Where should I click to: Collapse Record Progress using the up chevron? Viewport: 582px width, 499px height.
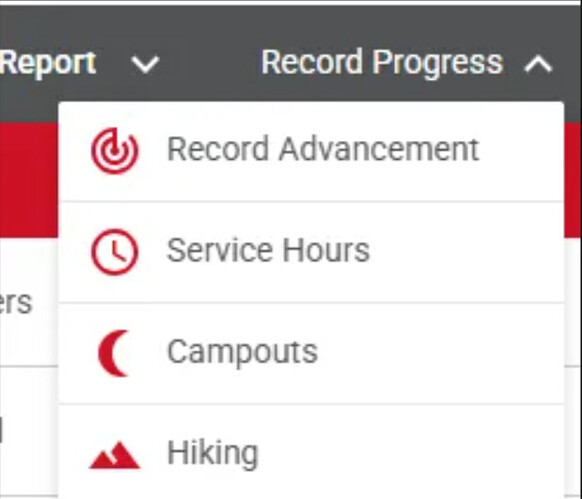pos(538,64)
